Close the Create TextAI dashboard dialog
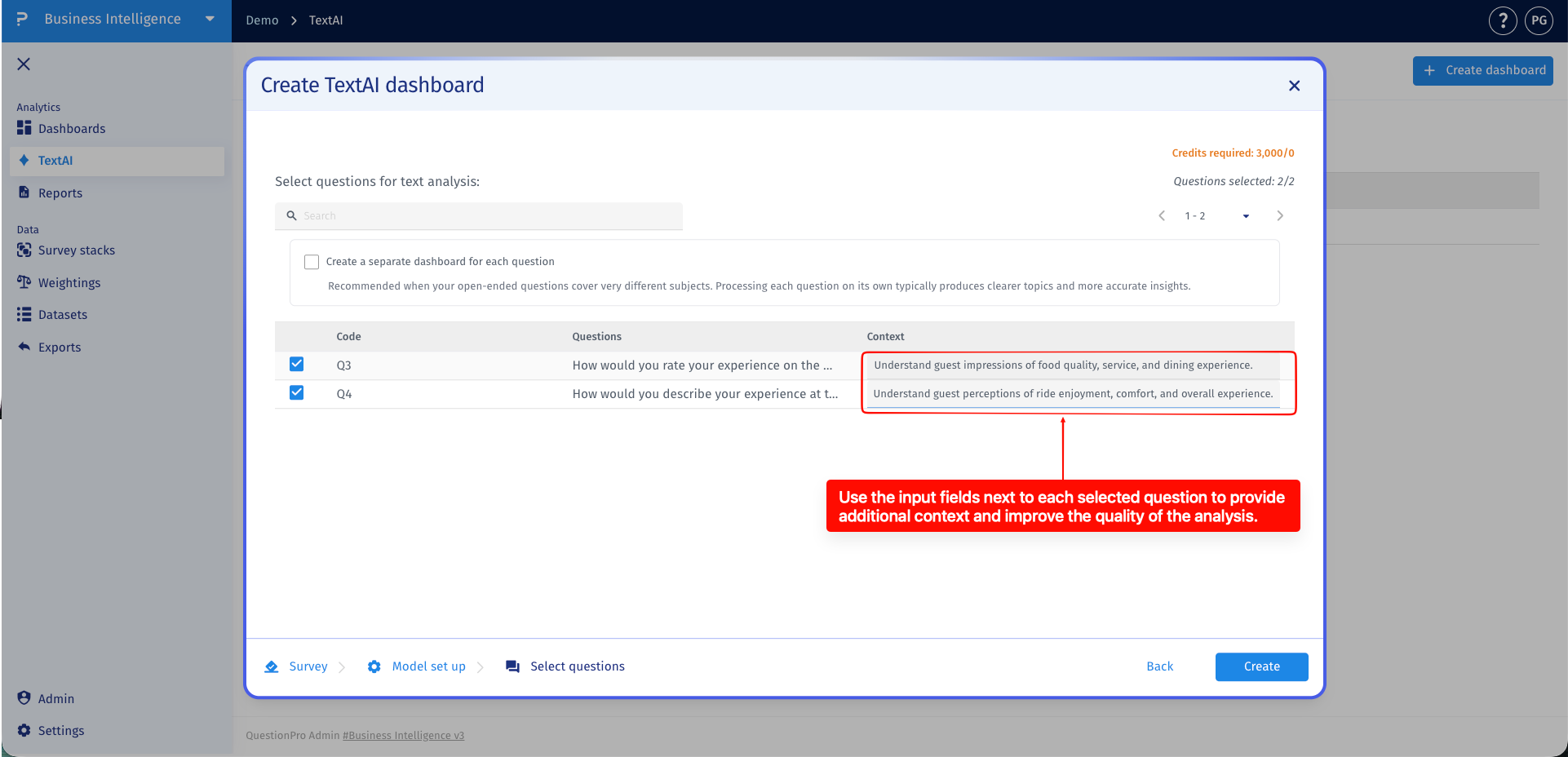The image size is (1568, 757). pos(1294,86)
